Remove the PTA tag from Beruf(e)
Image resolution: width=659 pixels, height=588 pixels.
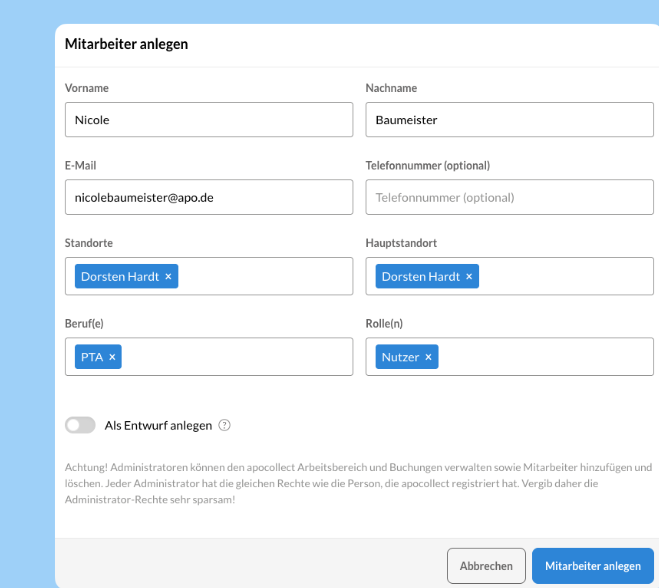[x=112, y=357]
